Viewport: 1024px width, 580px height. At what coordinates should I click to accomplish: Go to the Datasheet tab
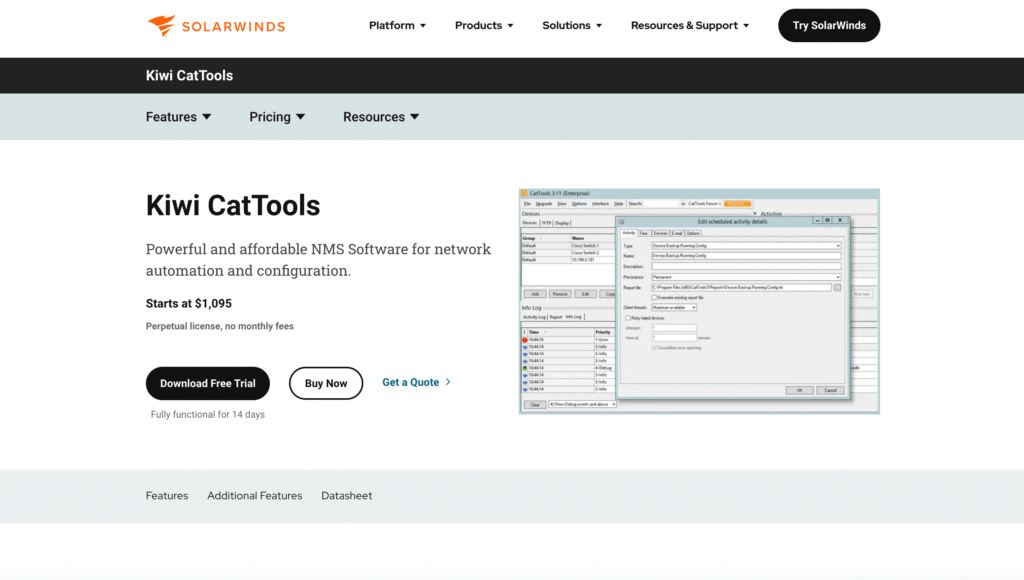click(x=347, y=496)
